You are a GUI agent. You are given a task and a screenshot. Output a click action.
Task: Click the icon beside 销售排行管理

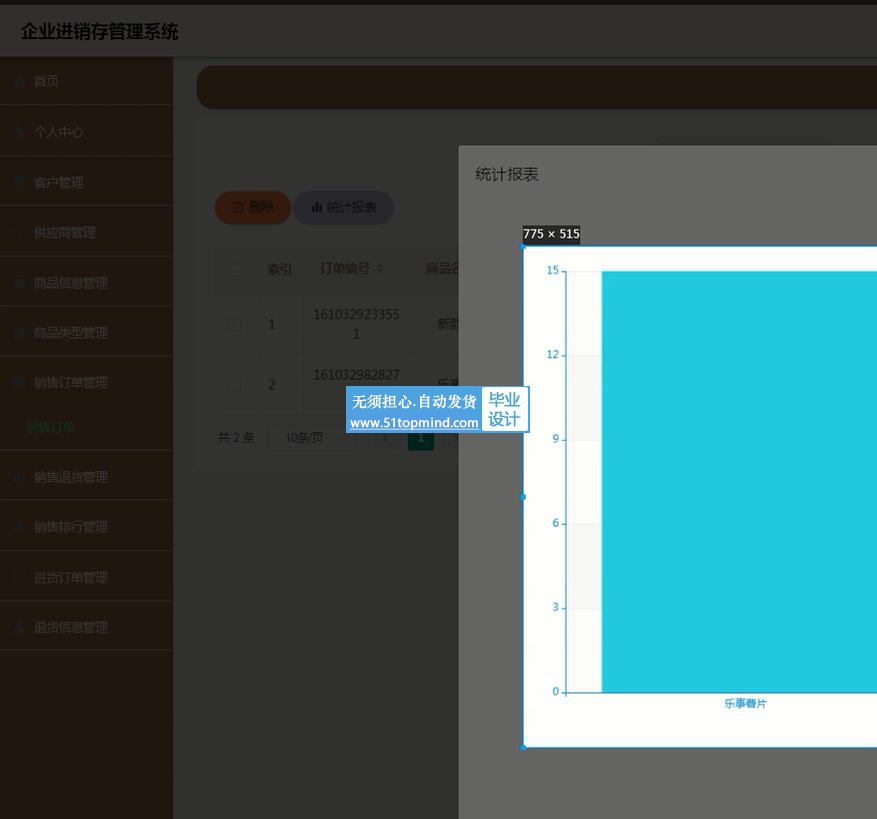(x=19, y=527)
